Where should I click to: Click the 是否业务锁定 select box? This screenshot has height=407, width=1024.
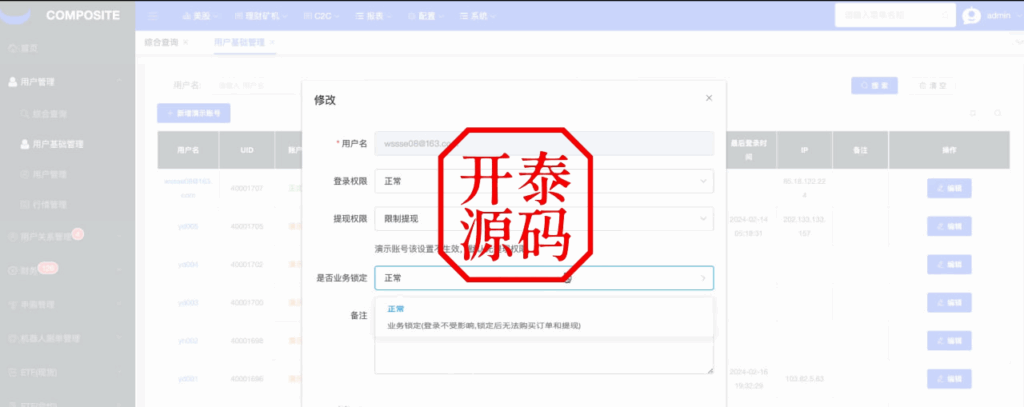pyautogui.click(x=544, y=278)
